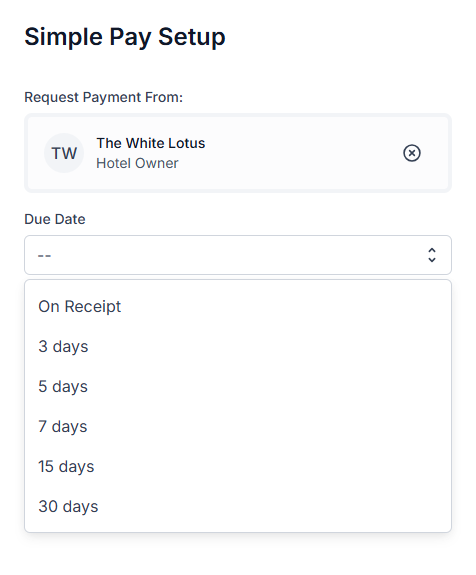Click the Due Date label
476x575 pixels.
pos(55,219)
